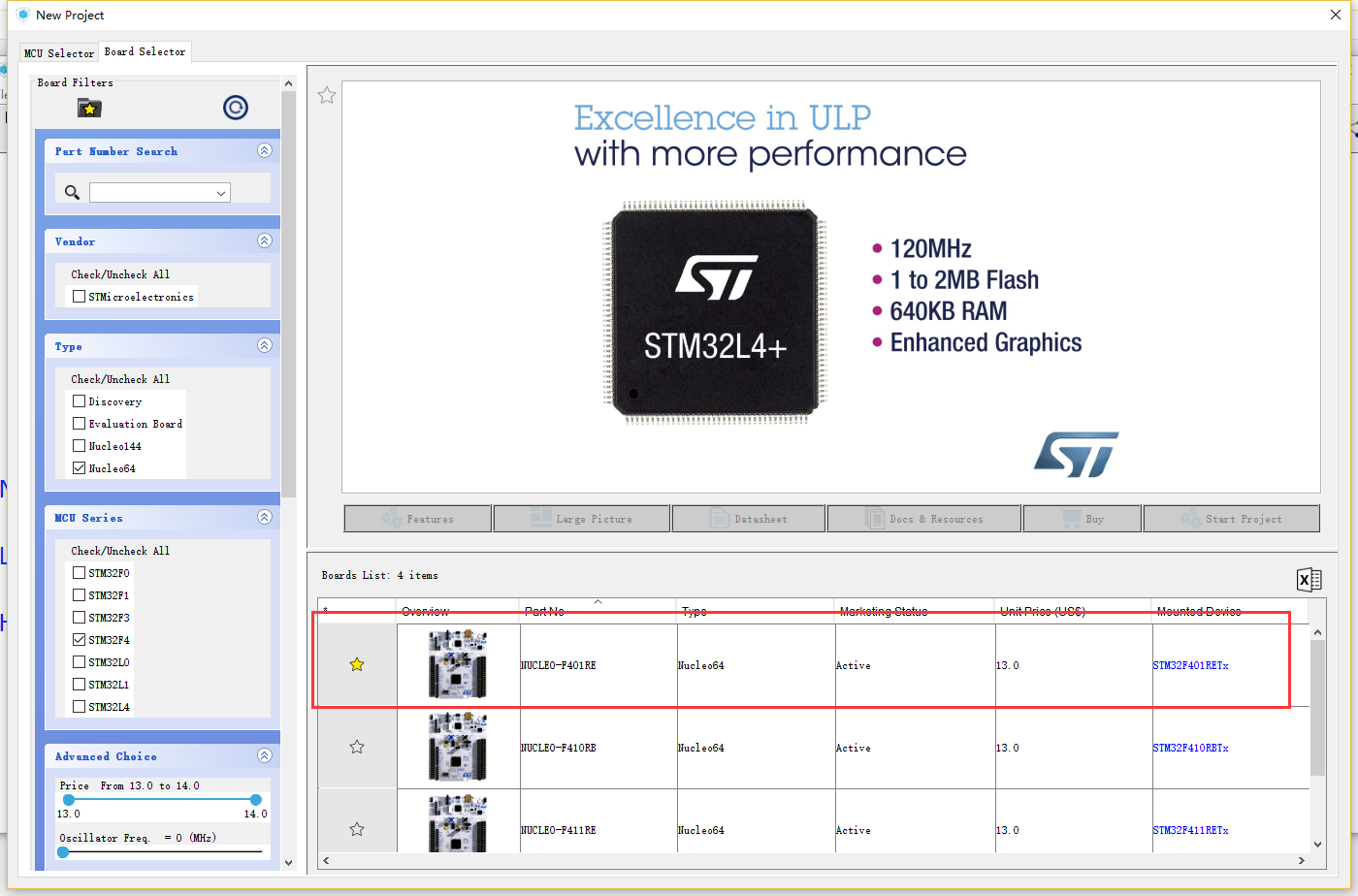Image resolution: width=1358 pixels, height=896 pixels.
Task: Click the board list scroll down arrow
Action: point(1317,844)
